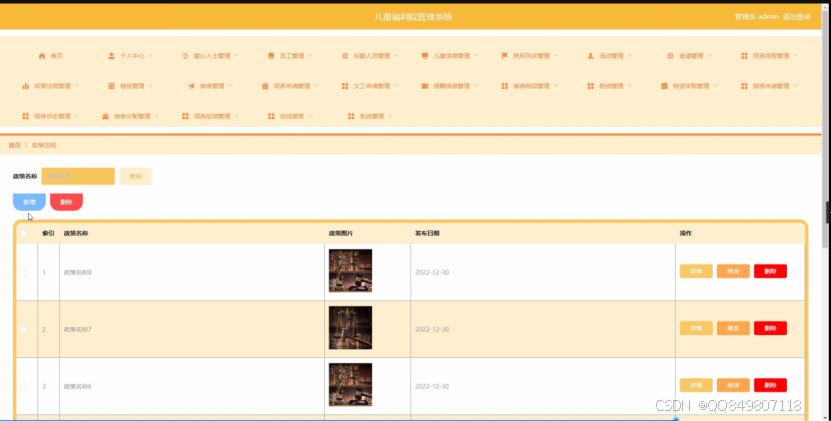Click the 发布日期 column header
The height and width of the screenshot is (421, 831).
coord(427,233)
